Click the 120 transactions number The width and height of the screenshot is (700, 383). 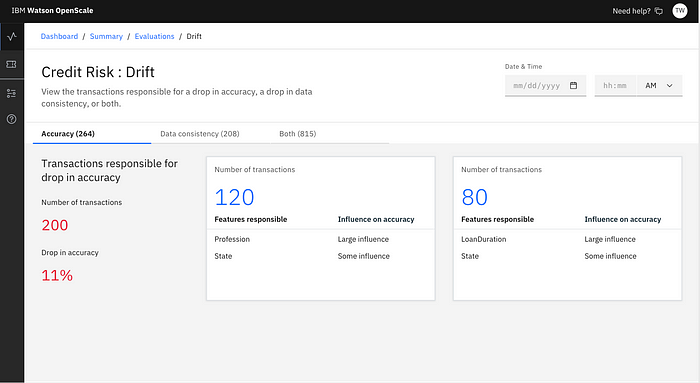(x=234, y=197)
